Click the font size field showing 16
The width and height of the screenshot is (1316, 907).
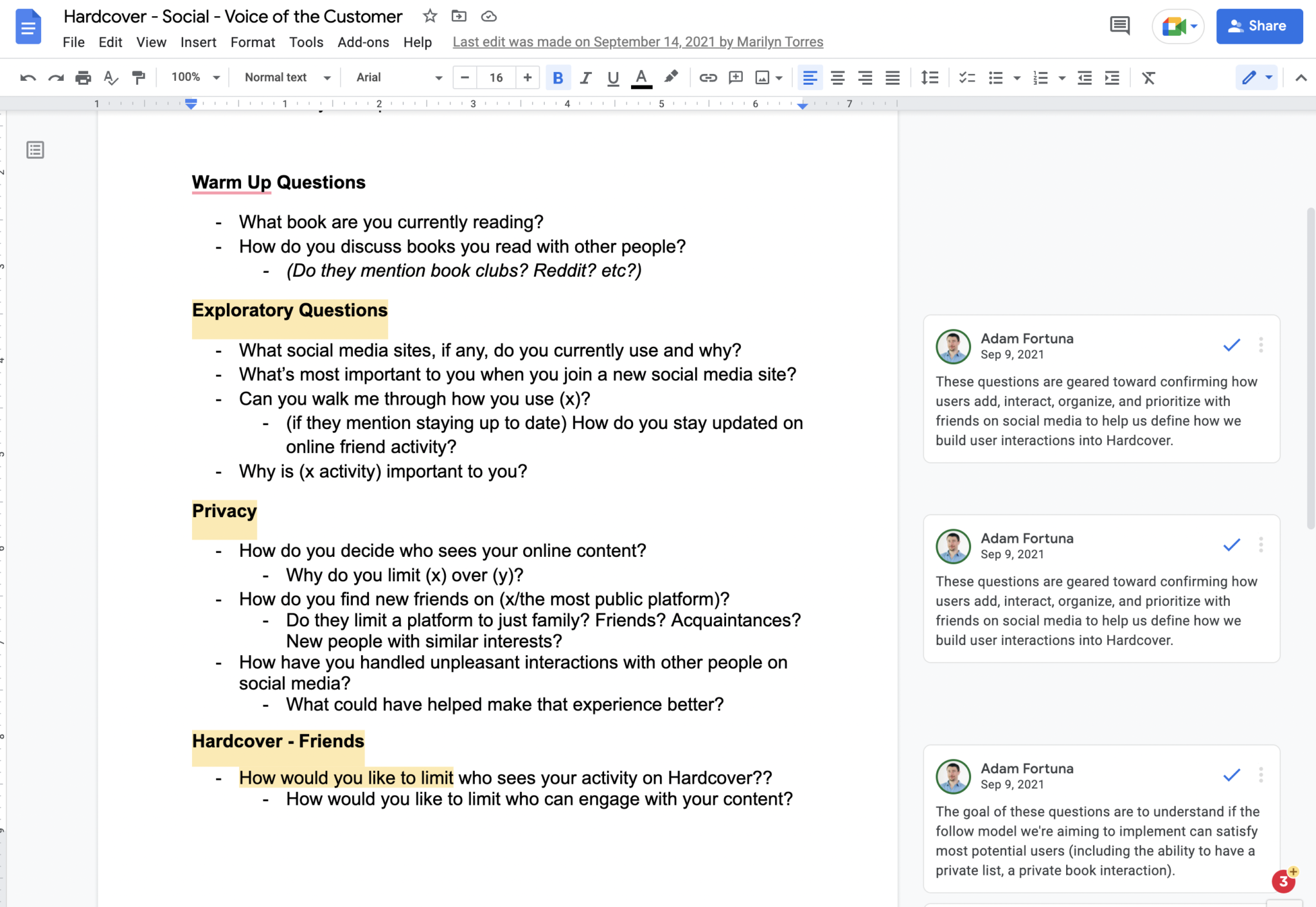[x=495, y=78]
